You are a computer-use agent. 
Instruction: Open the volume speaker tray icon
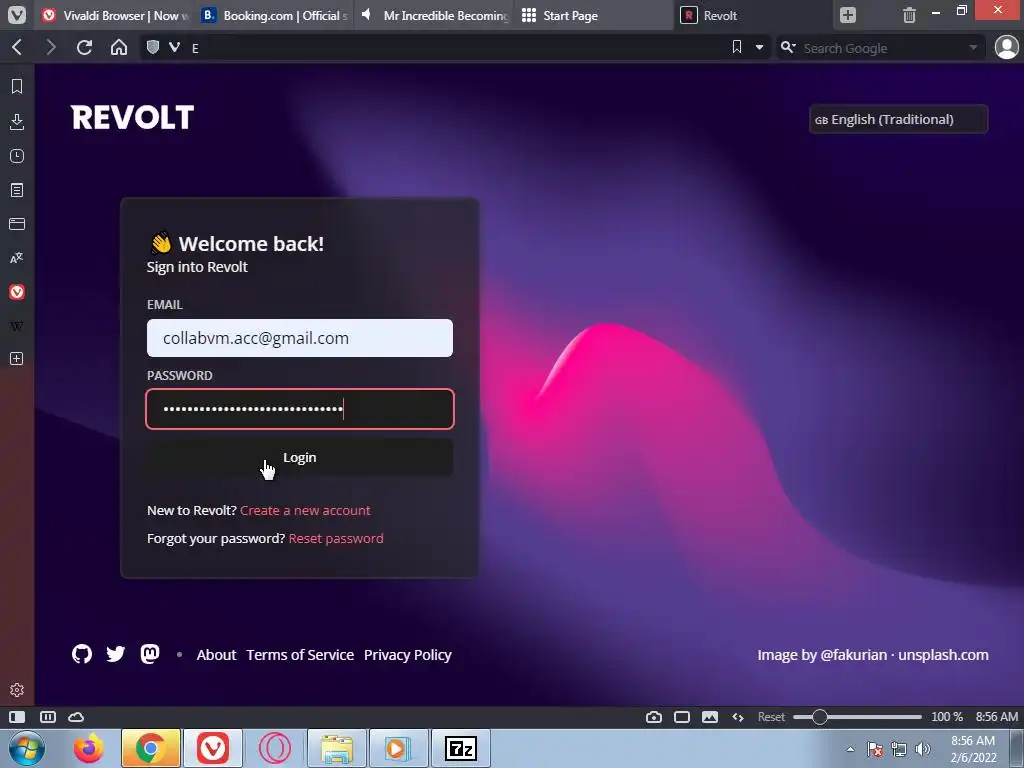pyautogui.click(x=923, y=749)
